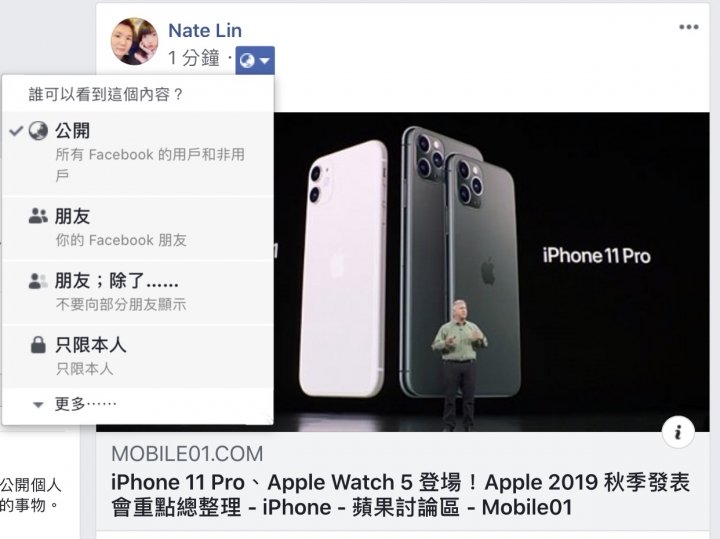Click the globe privacy icon under Nate Lin
Image resolution: width=720 pixels, height=539 pixels.
[x=248, y=60]
